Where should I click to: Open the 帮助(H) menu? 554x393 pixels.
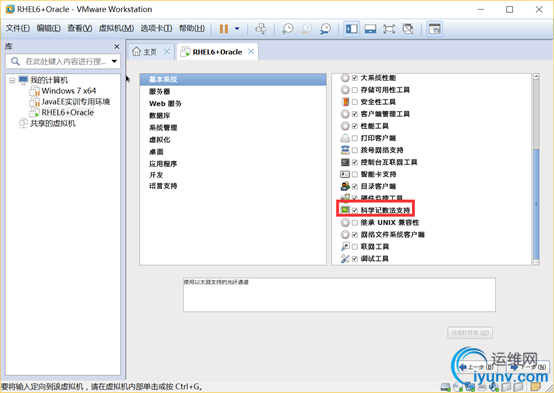coord(192,28)
